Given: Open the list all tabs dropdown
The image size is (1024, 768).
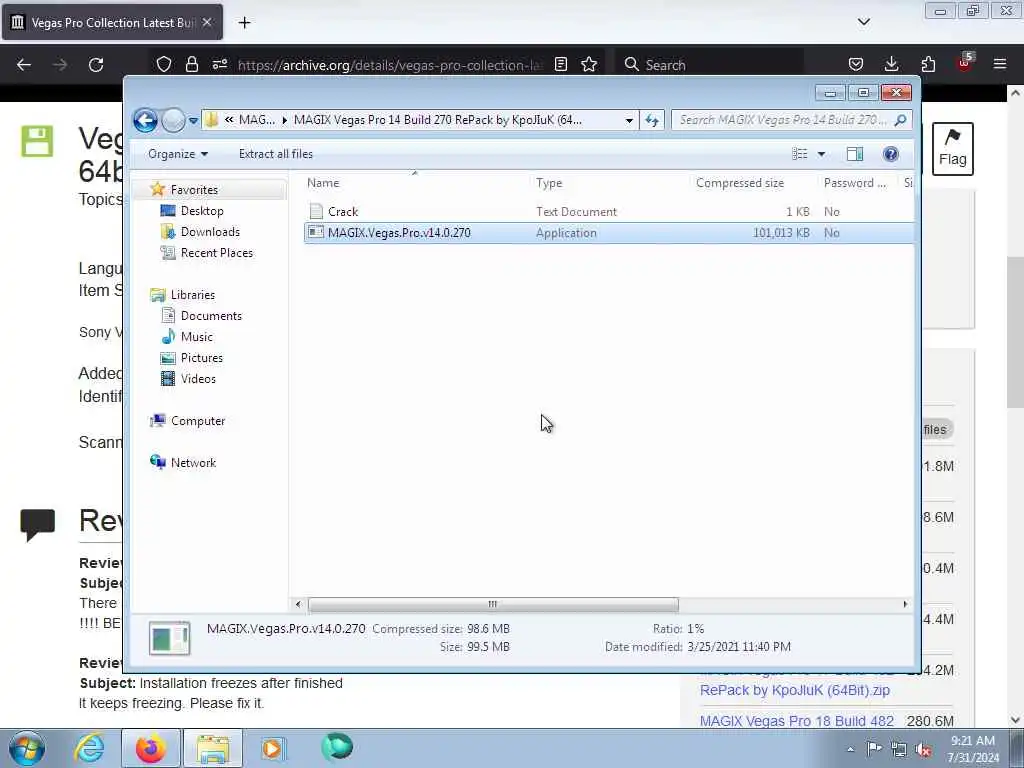Looking at the screenshot, I should (863, 22).
